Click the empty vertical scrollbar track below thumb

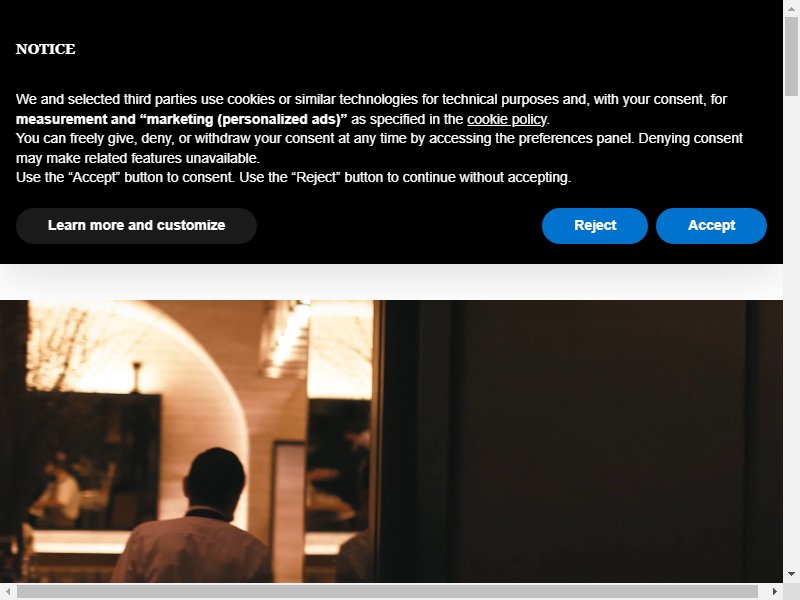[x=791, y=331]
